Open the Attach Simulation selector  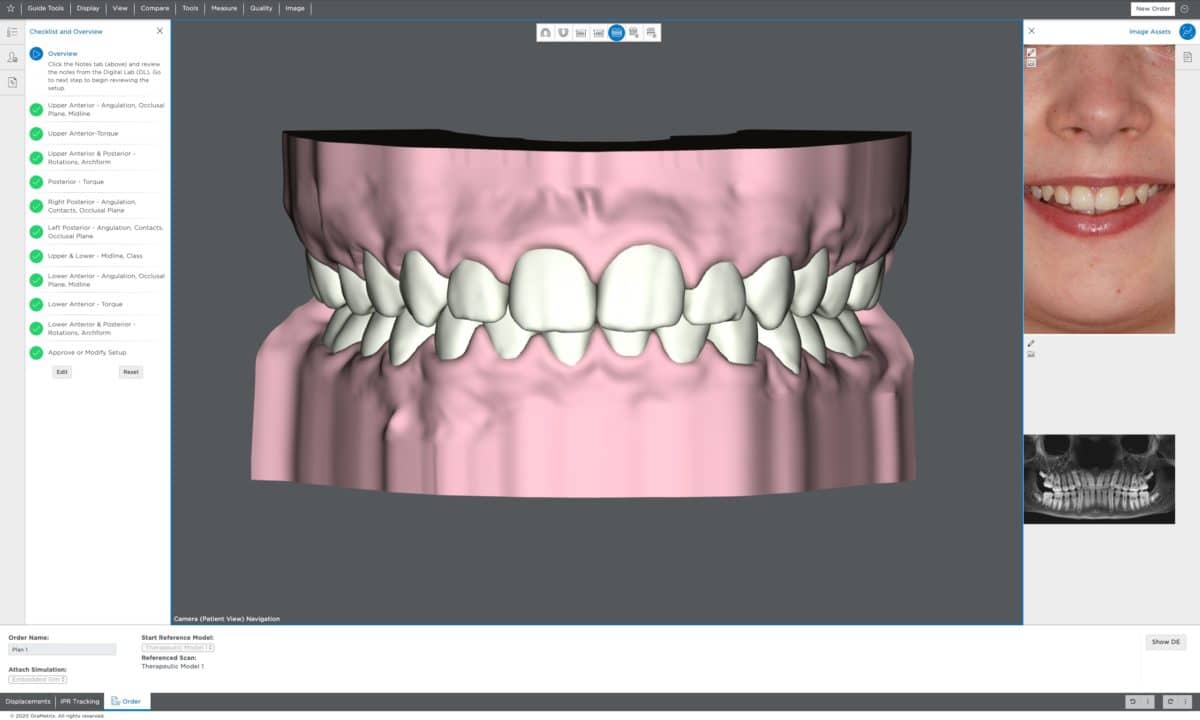tap(39, 677)
